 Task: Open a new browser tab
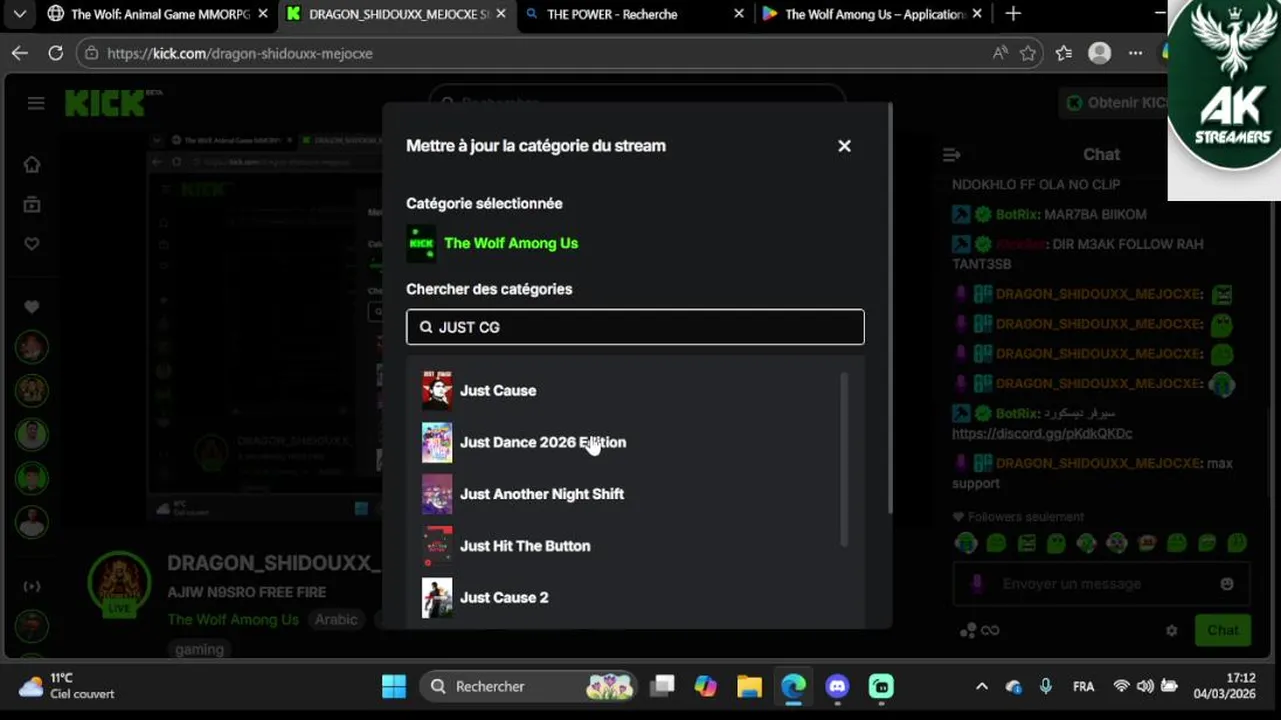tap(1013, 14)
